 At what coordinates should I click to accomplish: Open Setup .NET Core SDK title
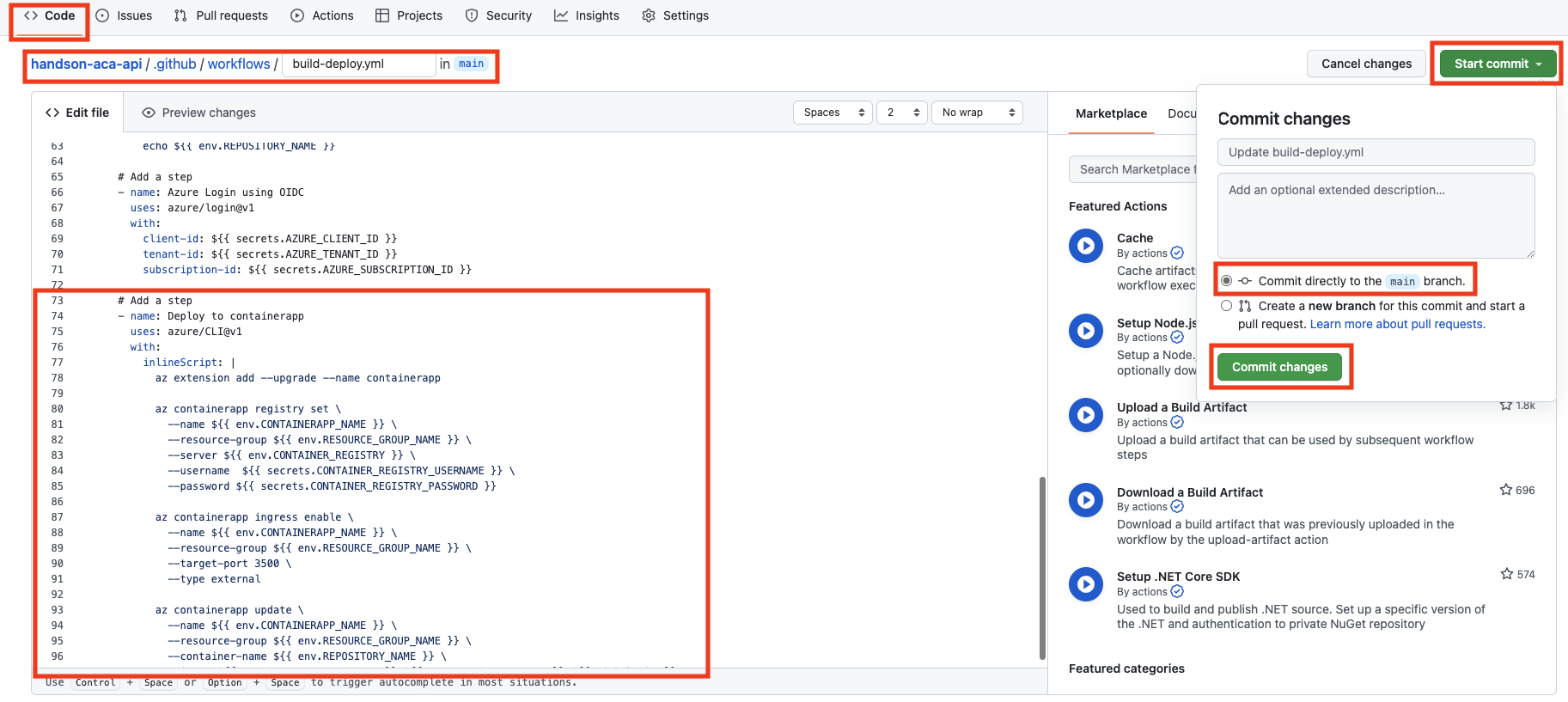pos(1178,577)
